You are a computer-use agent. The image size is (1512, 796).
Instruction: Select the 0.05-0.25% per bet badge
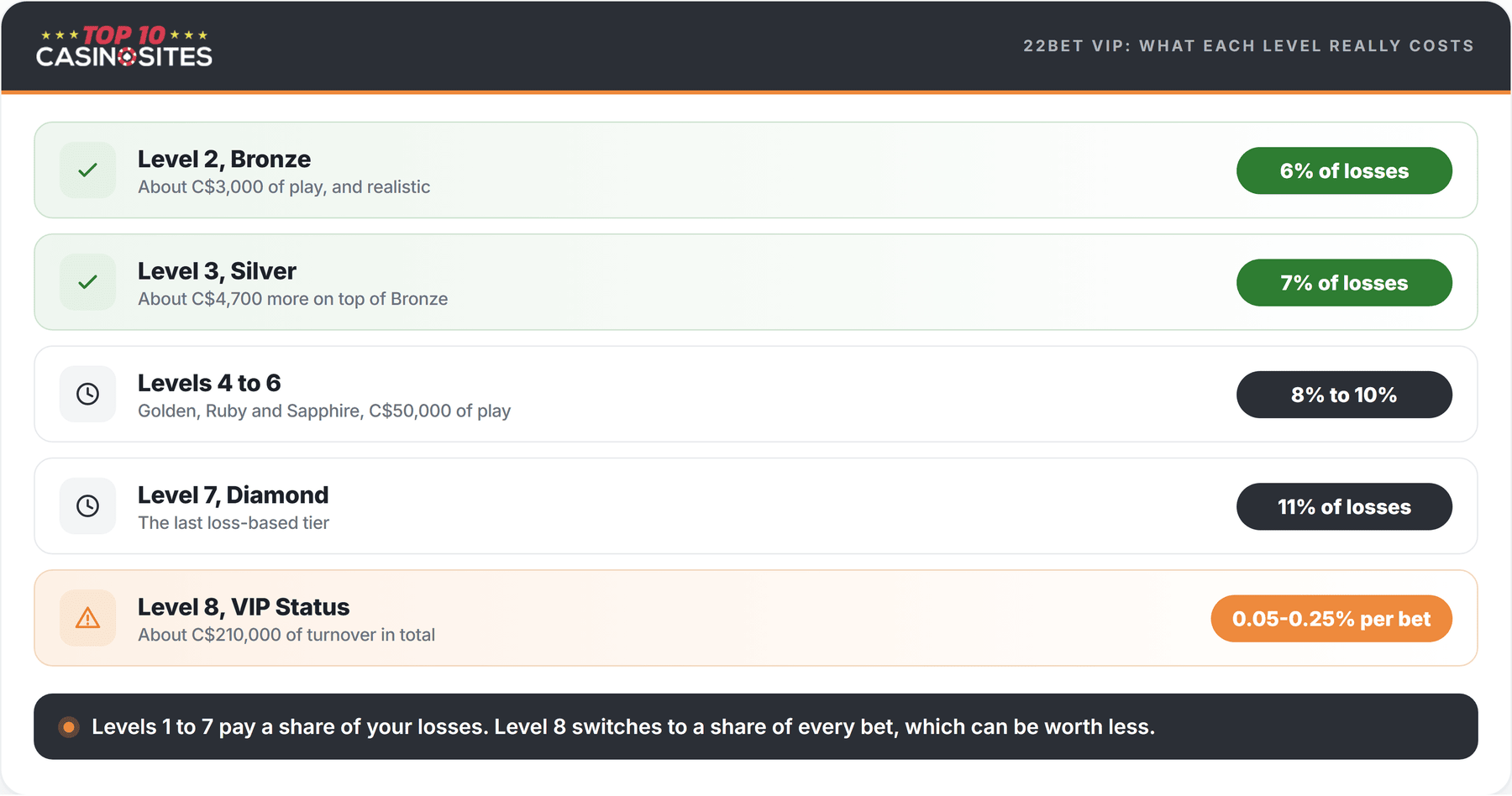[1331, 619]
